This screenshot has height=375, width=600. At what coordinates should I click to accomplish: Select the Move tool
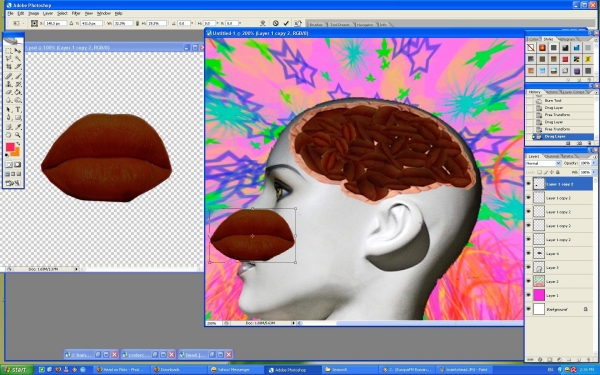pyautogui.click(x=18, y=51)
